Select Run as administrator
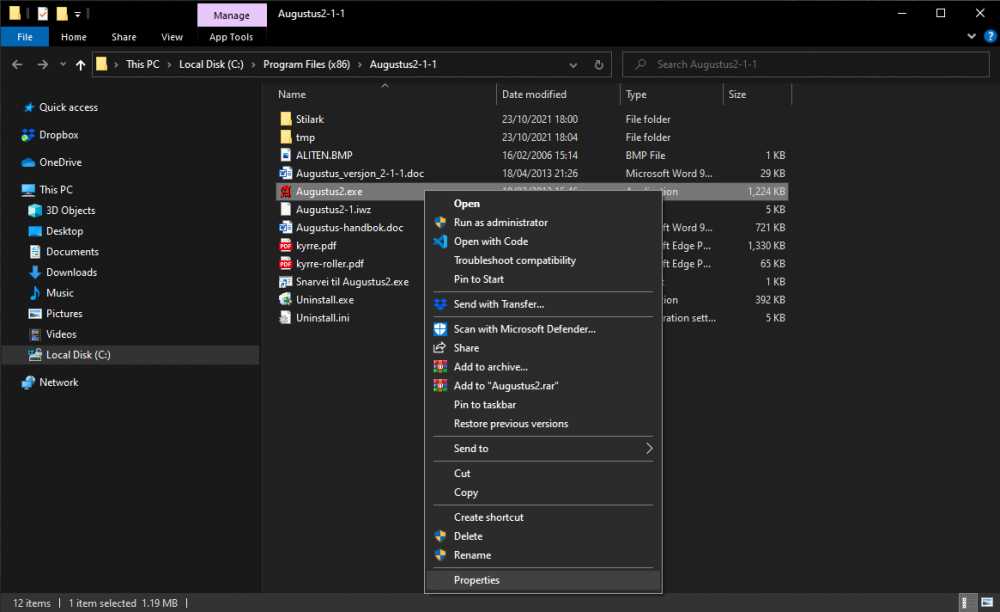The width and height of the screenshot is (1000, 612). (500, 222)
